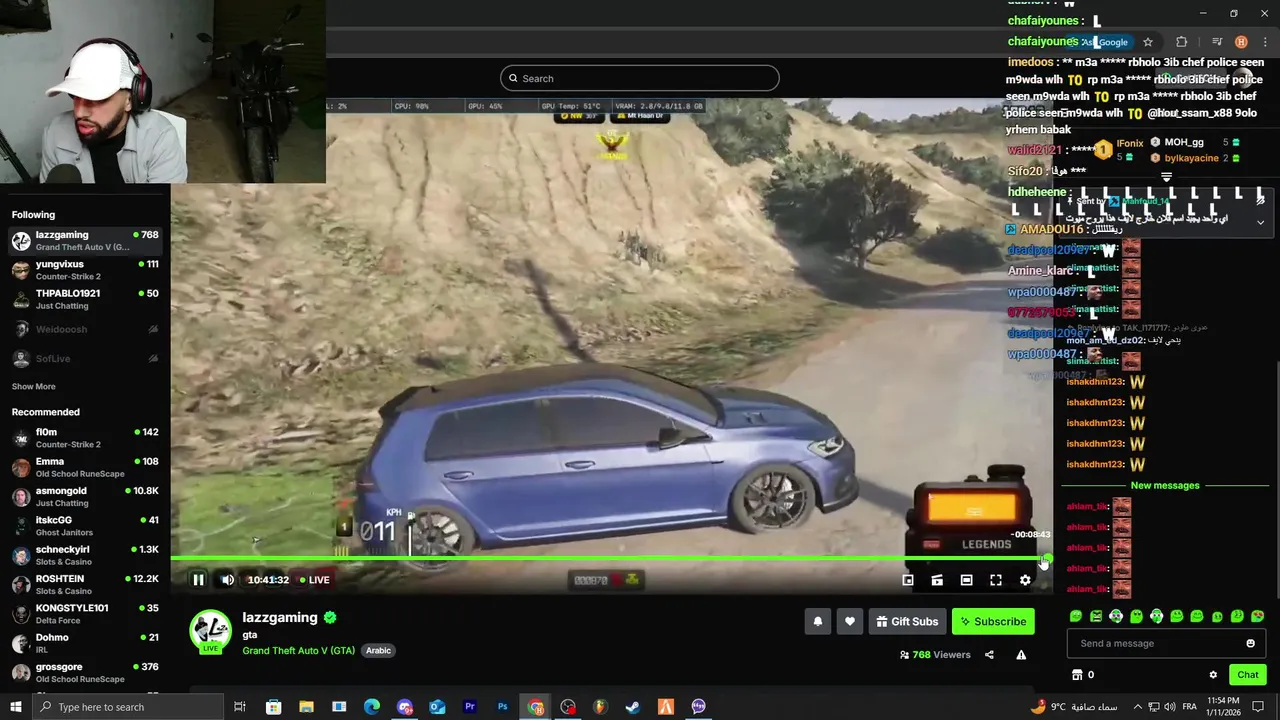Open Emma Old School RuneScape channel
The image size is (1280, 720).
point(85,467)
